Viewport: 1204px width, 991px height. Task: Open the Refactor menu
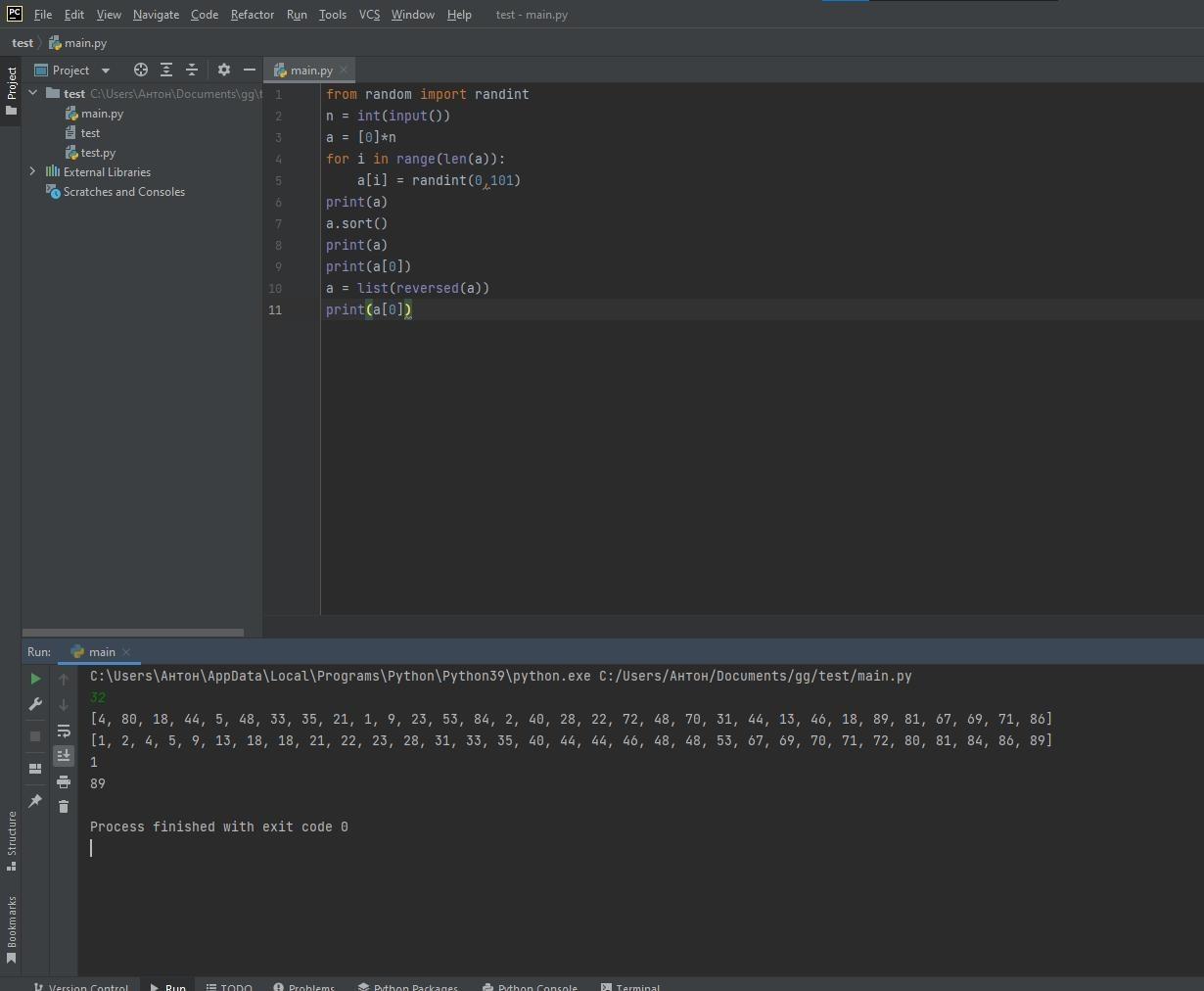[x=252, y=15]
